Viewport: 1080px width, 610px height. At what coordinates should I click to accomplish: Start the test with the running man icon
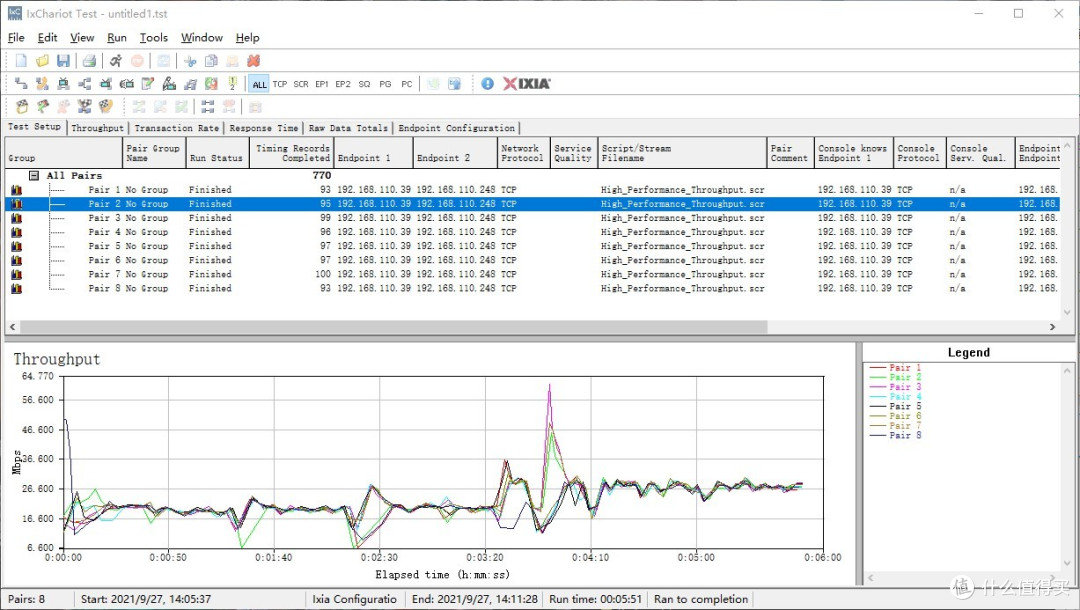pos(116,61)
